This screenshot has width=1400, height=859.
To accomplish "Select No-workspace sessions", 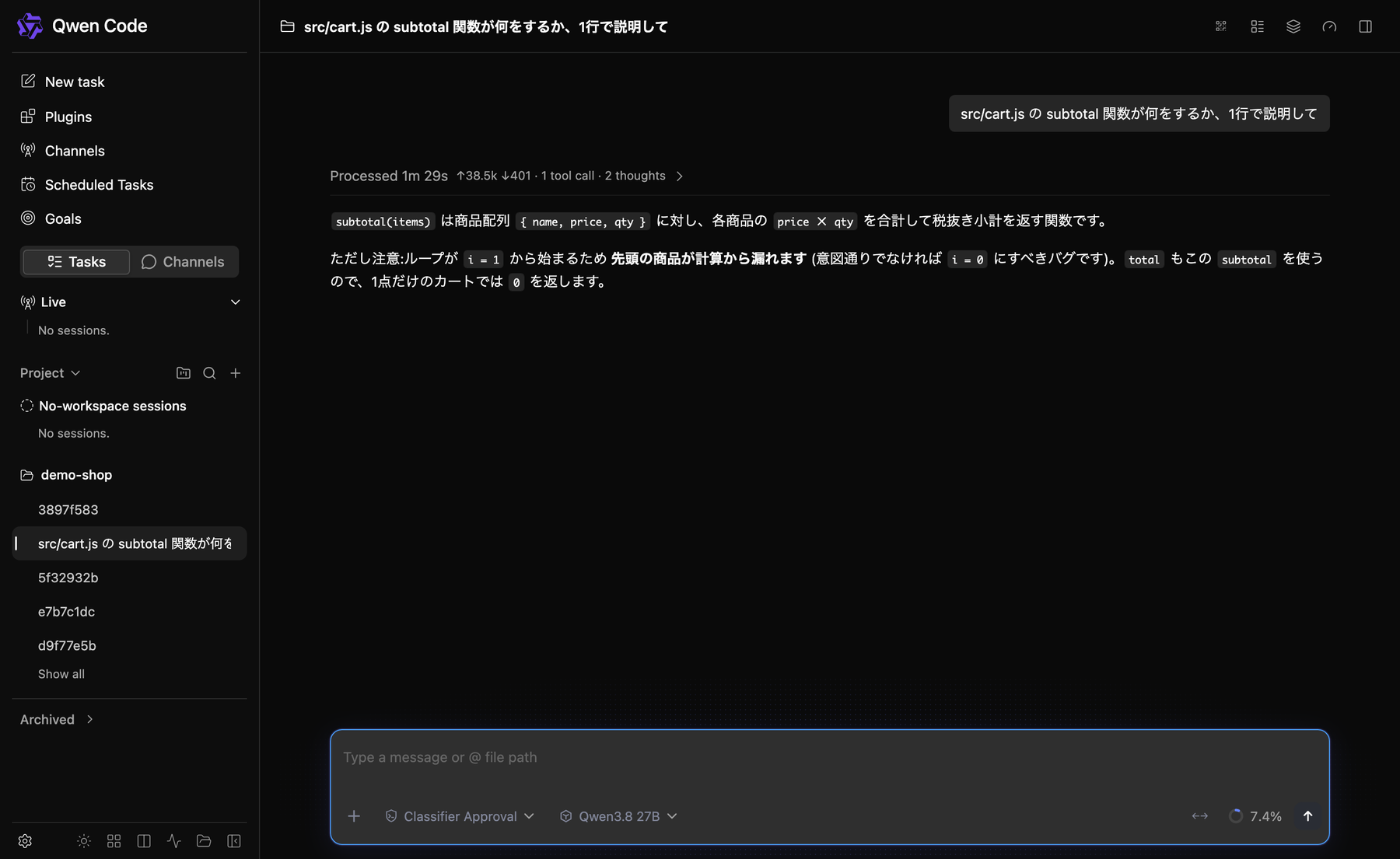I will click(103, 406).
